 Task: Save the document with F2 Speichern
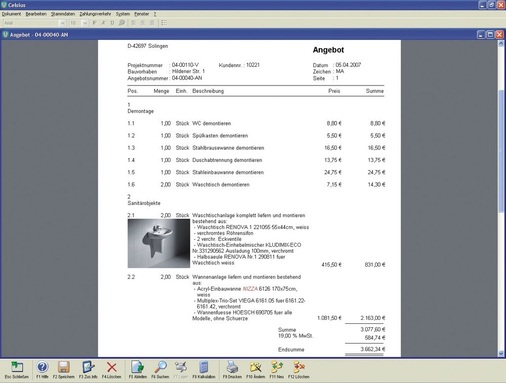(x=63, y=367)
